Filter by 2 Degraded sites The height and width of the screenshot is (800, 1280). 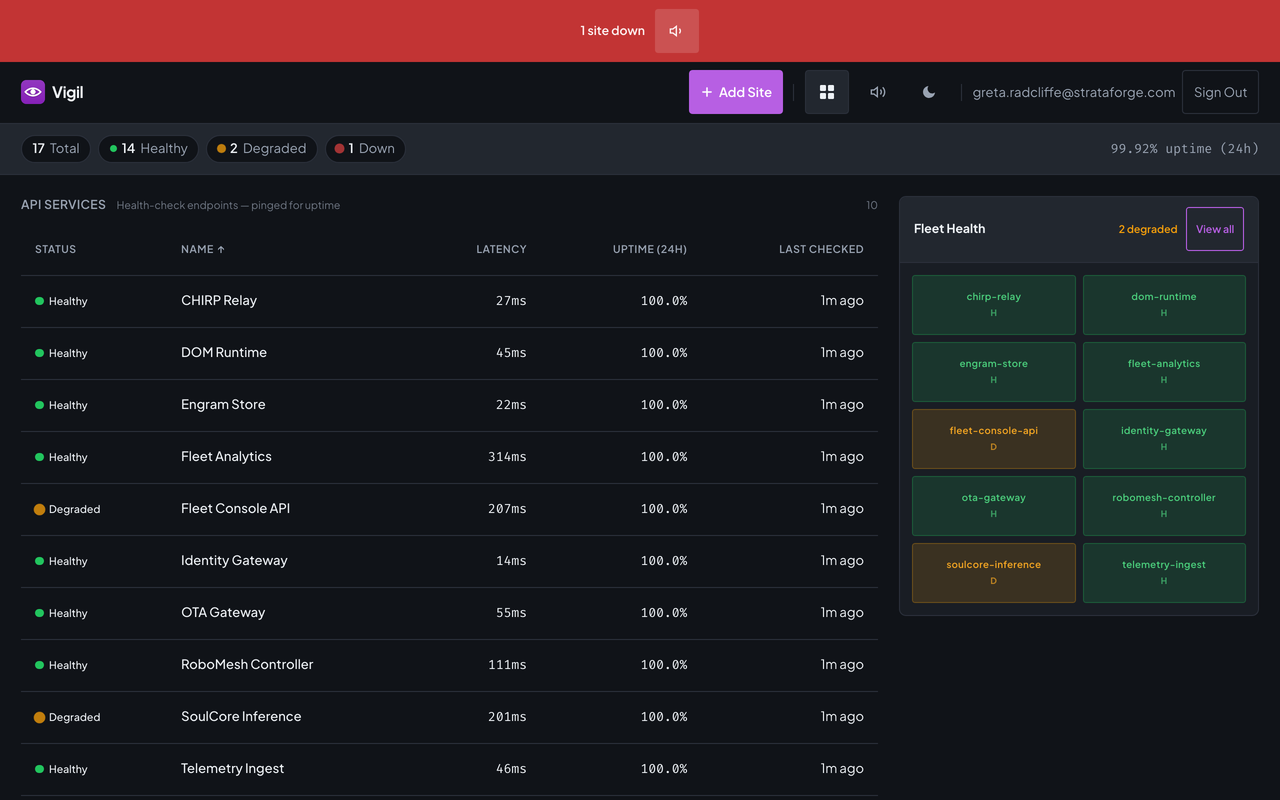click(262, 149)
